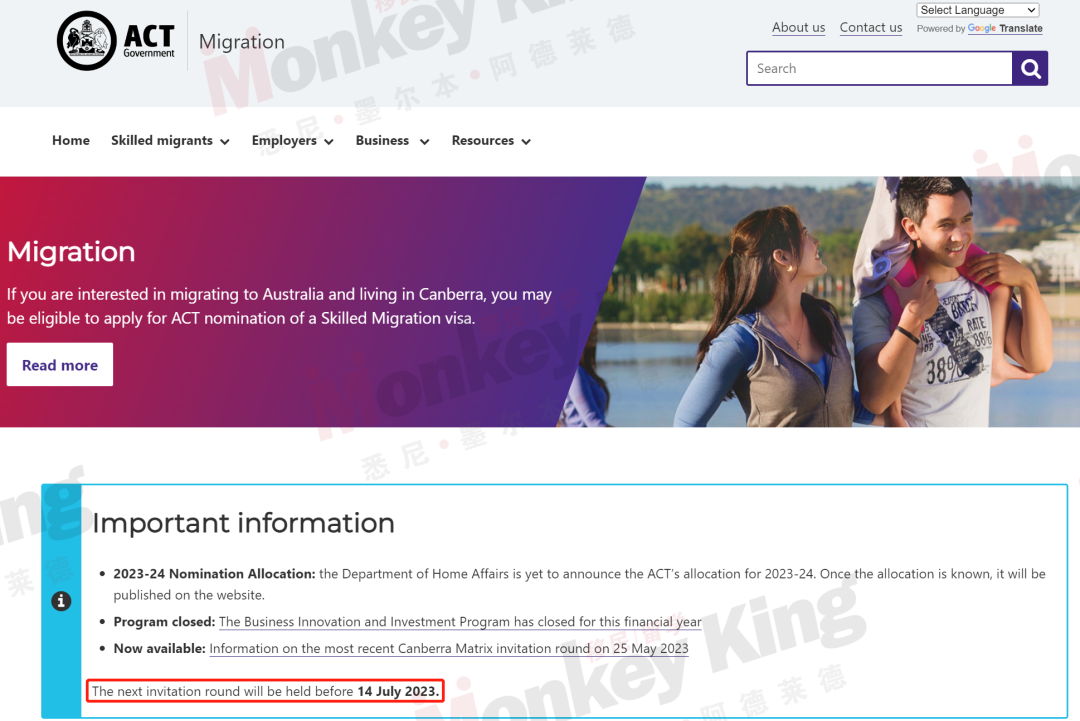Click the large Migration banner heading
The image size is (1080, 721).
[x=71, y=252]
